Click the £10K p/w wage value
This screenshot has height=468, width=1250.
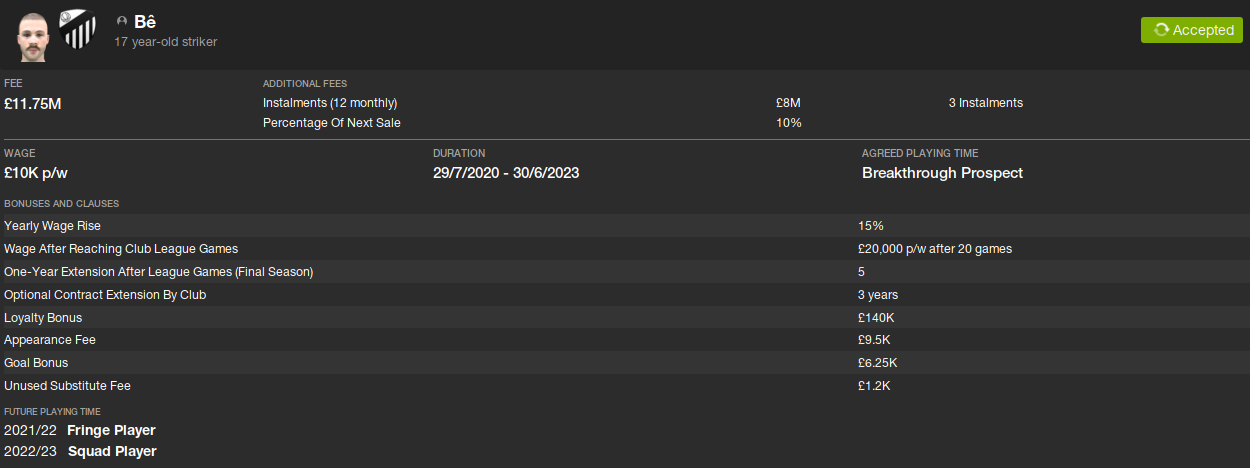click(x=36, y=173)
